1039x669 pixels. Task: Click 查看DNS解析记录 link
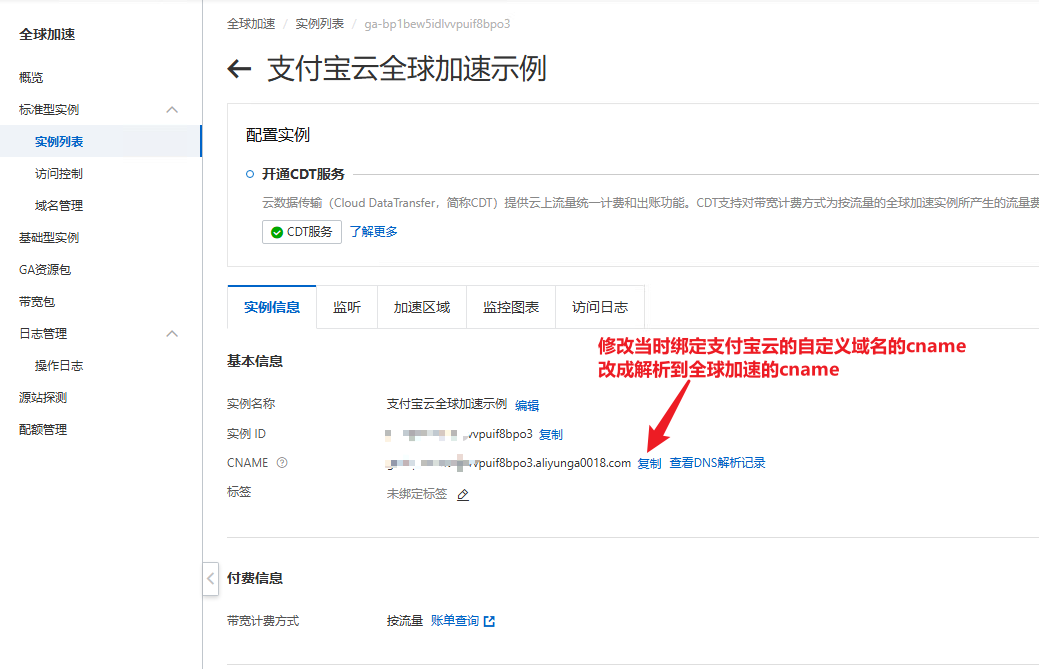(717, 463)
